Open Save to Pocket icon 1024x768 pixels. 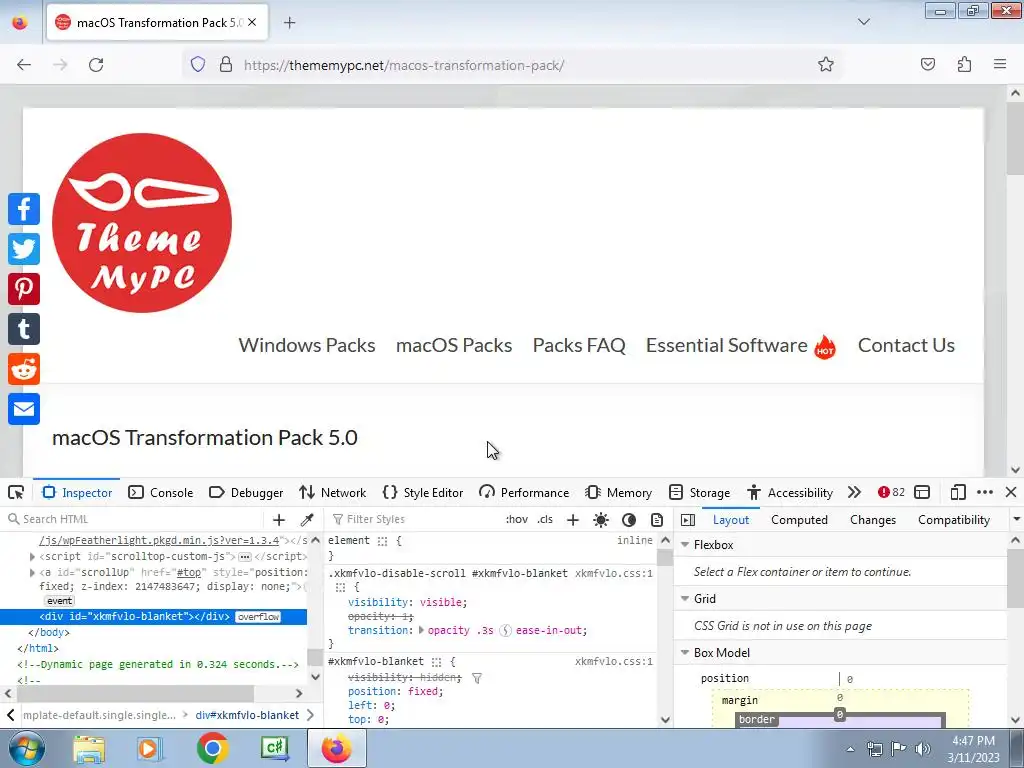927,64
